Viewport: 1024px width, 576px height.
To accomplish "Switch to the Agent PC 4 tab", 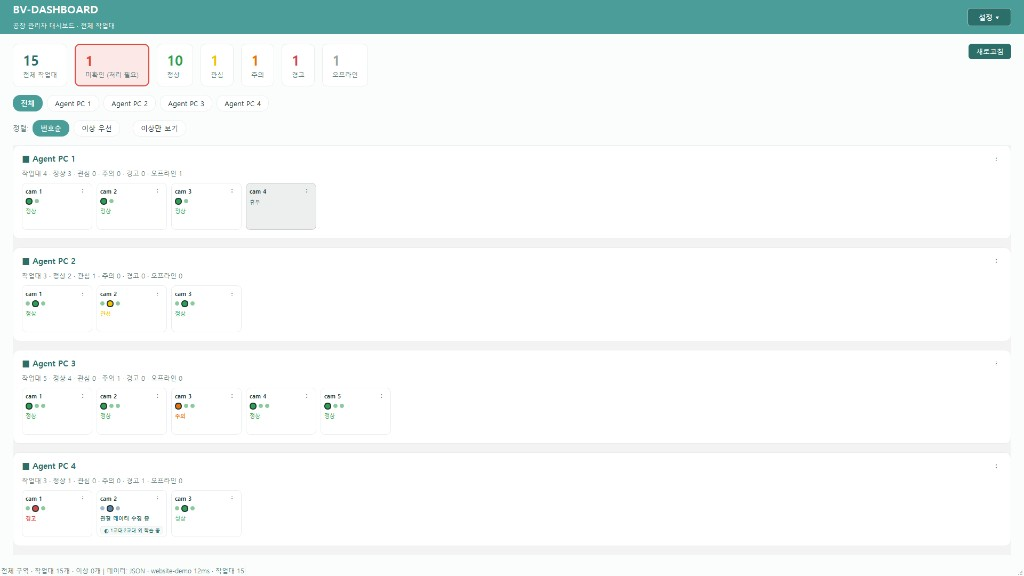I will (x=242, y=103).
